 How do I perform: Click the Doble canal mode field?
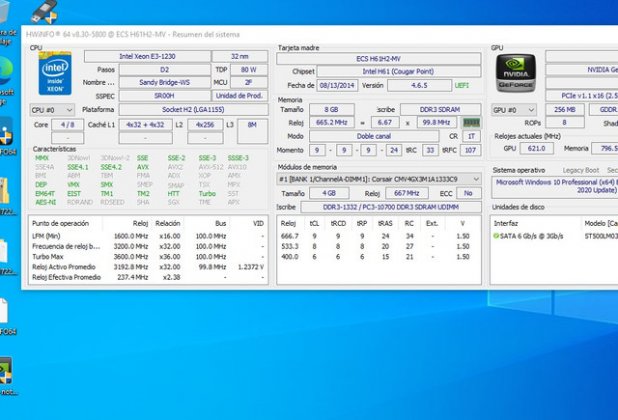[374, 136]
